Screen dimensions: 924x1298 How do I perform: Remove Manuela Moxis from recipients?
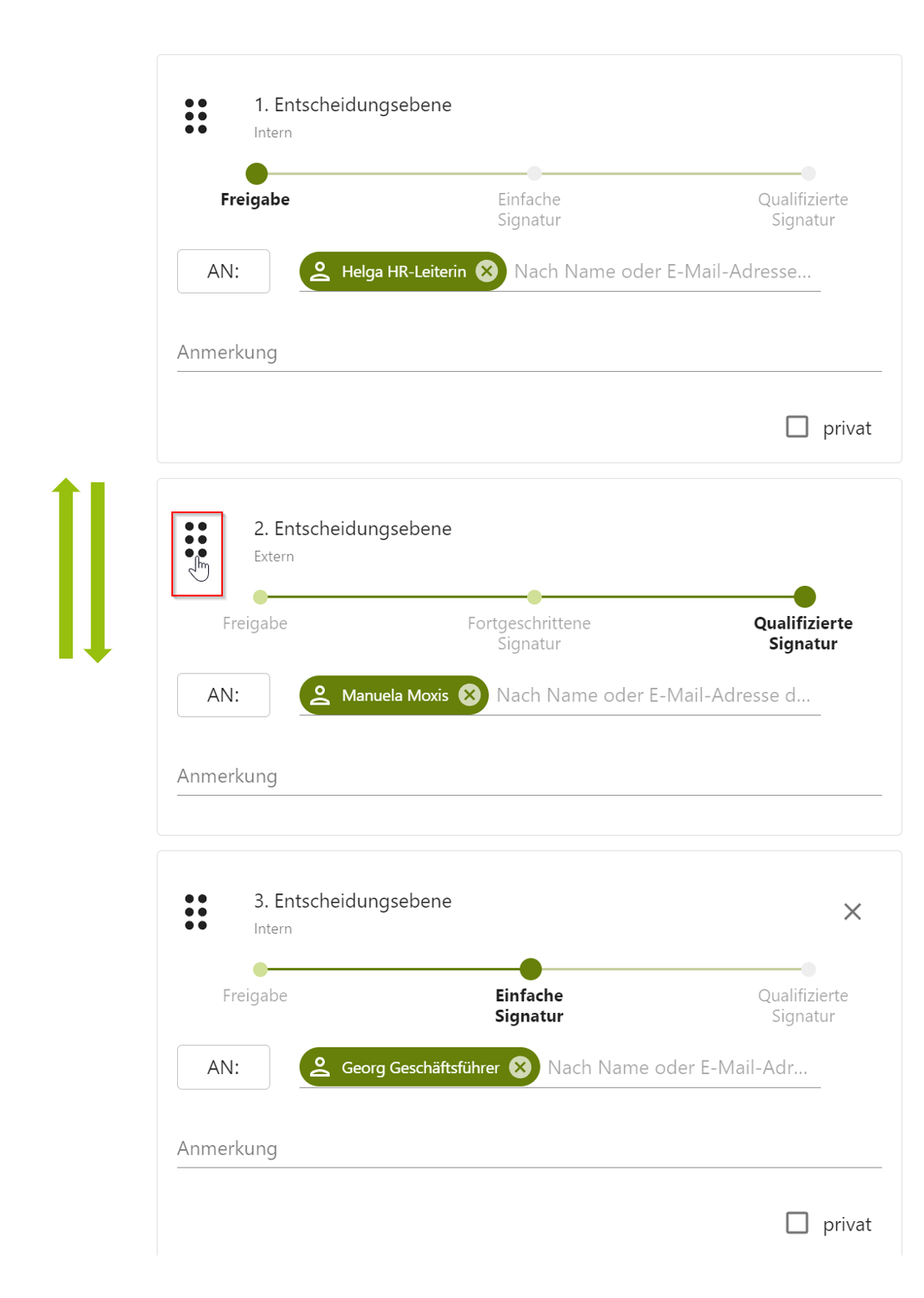tap(470, 695)
